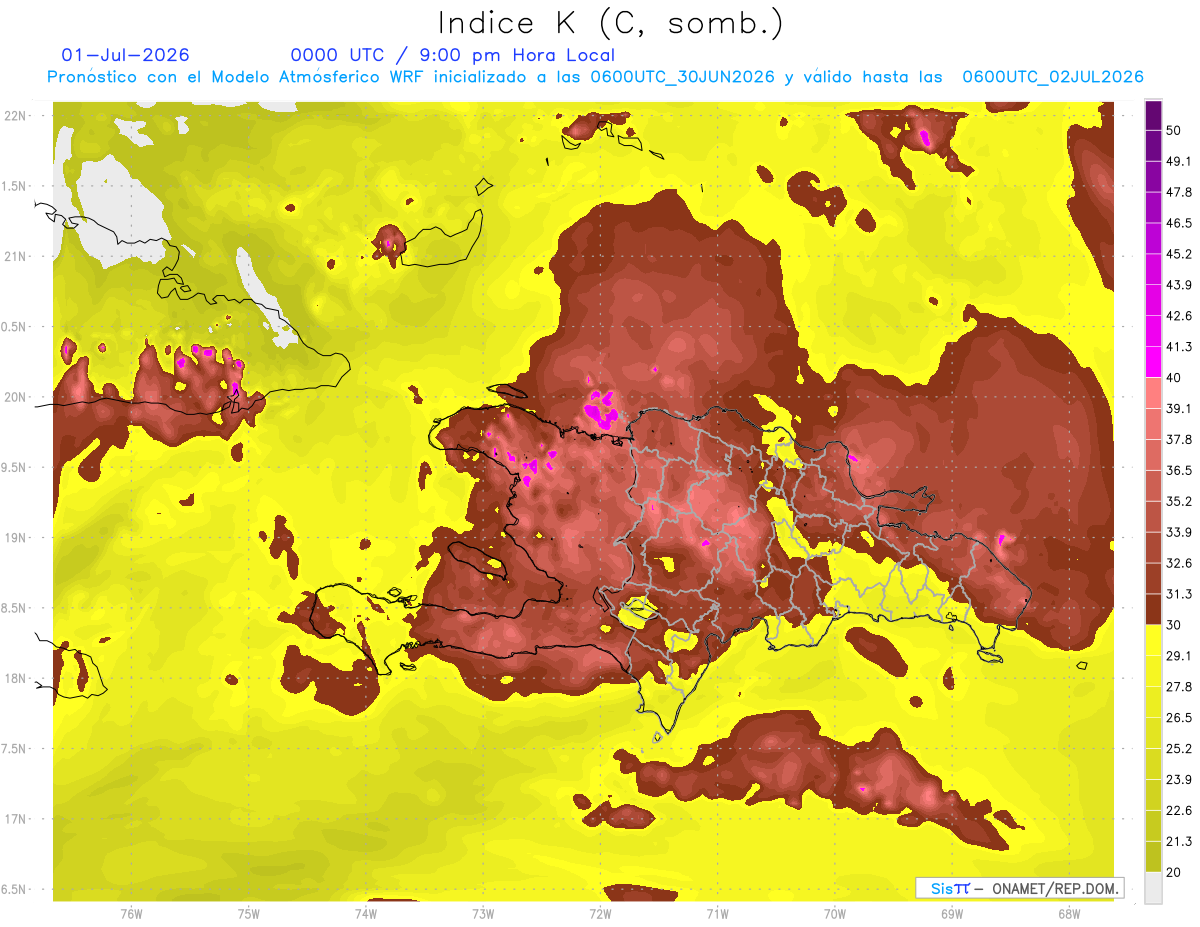This screenshot has height=927, width=1200.
Task: Click the '20N' latitude label
Action: point(15,397)
